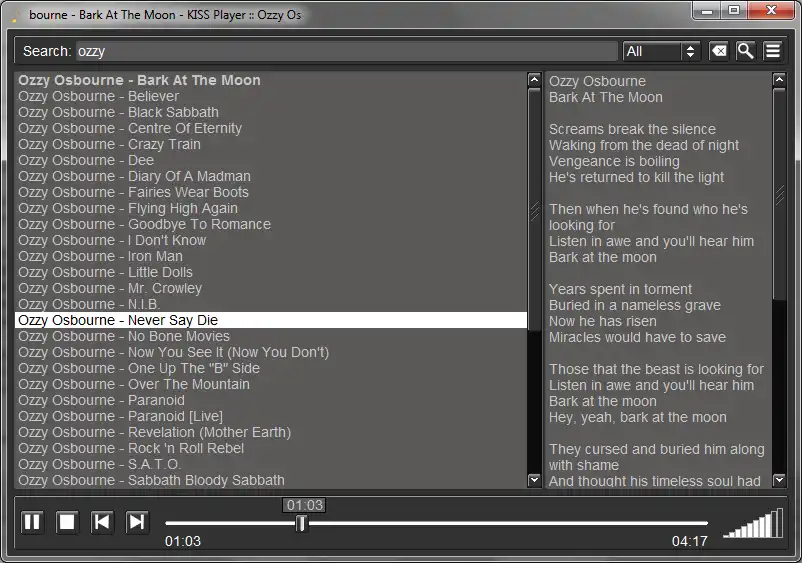802x563 pixels.
Task: Select One Up The "B" Side
Action: 271,368
